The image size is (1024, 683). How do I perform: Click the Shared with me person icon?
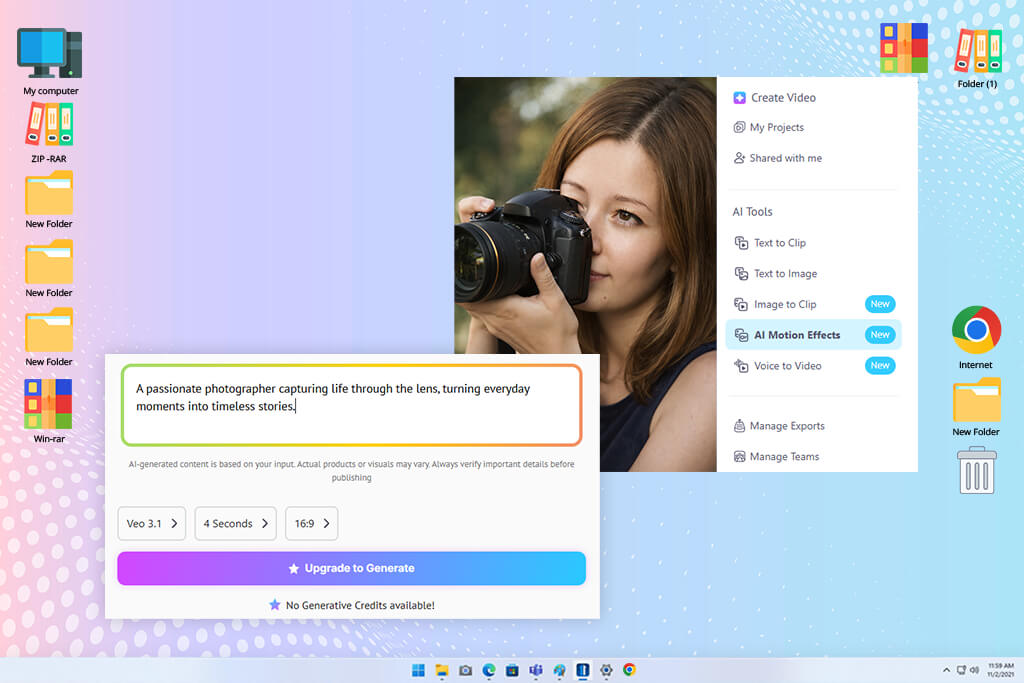(739, 158)
